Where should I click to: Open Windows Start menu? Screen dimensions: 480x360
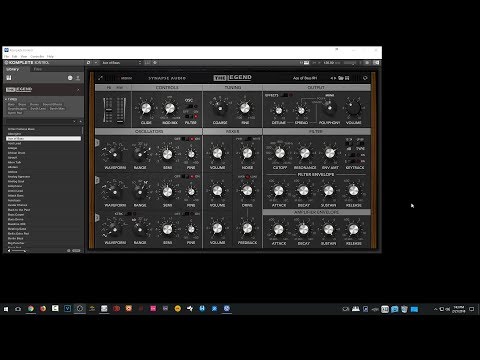click(6, 309)
